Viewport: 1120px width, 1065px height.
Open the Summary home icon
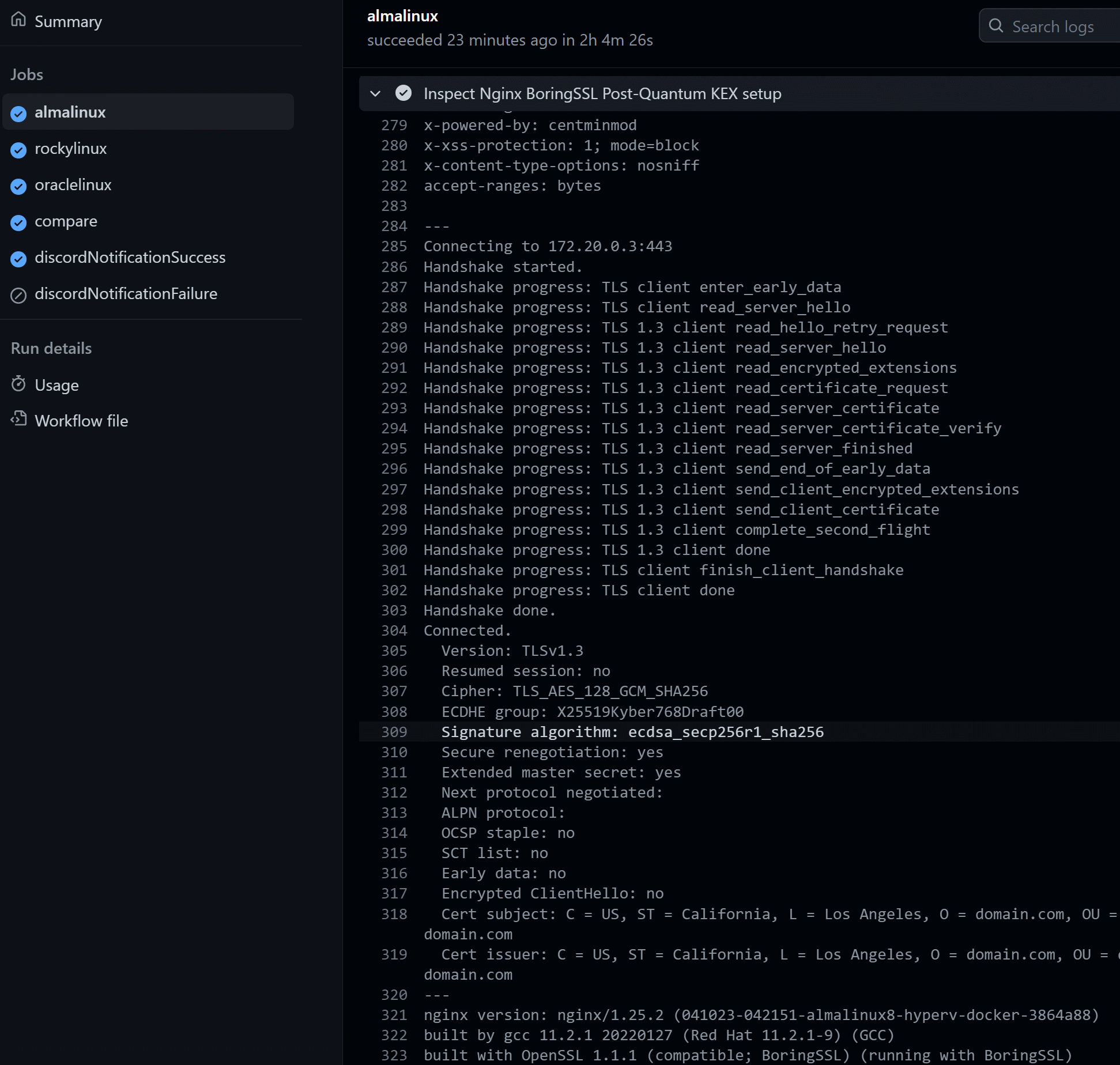pos(18,20)
